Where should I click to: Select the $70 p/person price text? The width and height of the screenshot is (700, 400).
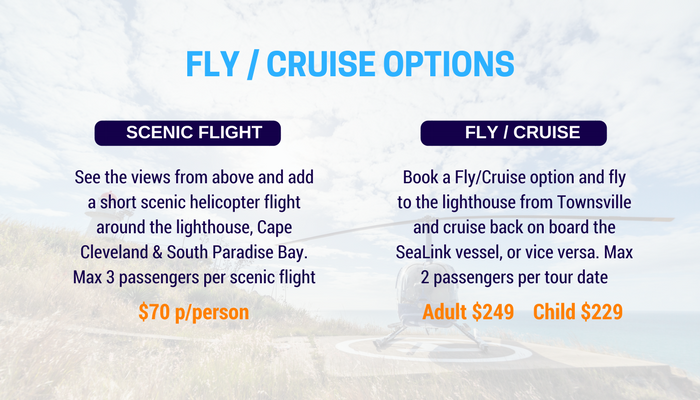(193, 312)
